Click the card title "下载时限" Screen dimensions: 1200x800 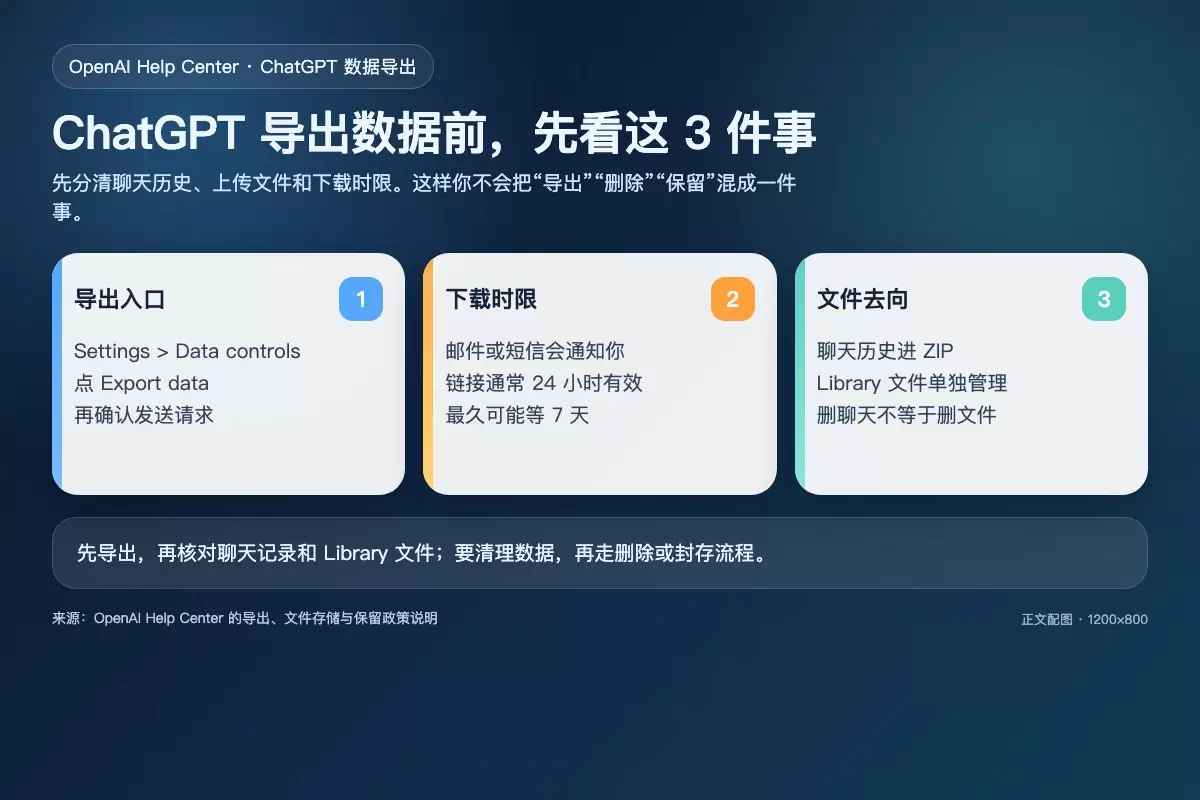491,299
